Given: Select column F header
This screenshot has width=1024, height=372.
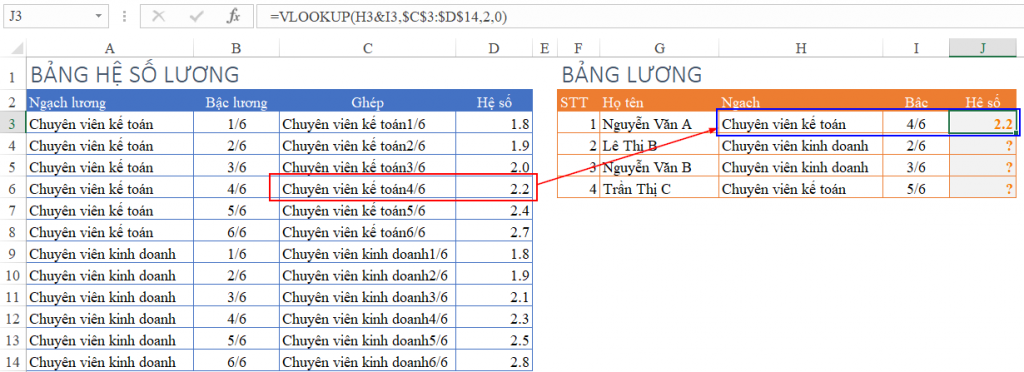Looking at the screenshot, I should pos(579,48).
